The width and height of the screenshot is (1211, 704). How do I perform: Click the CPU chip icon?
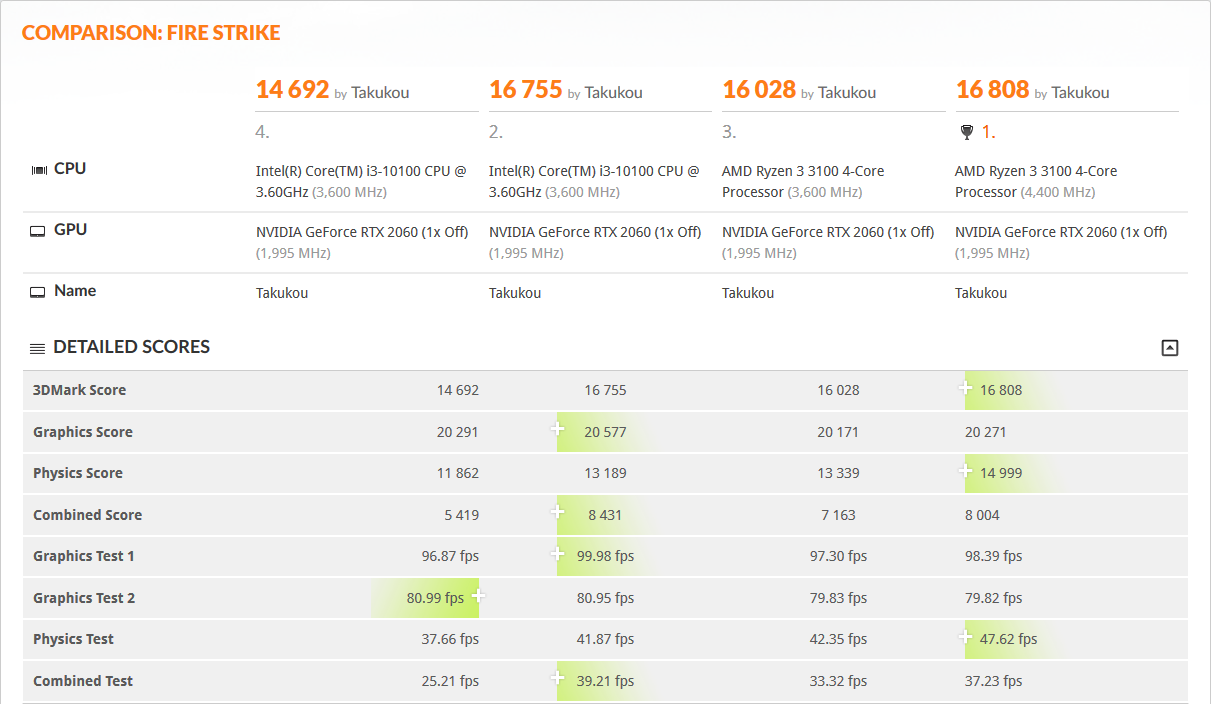point(39,169)
